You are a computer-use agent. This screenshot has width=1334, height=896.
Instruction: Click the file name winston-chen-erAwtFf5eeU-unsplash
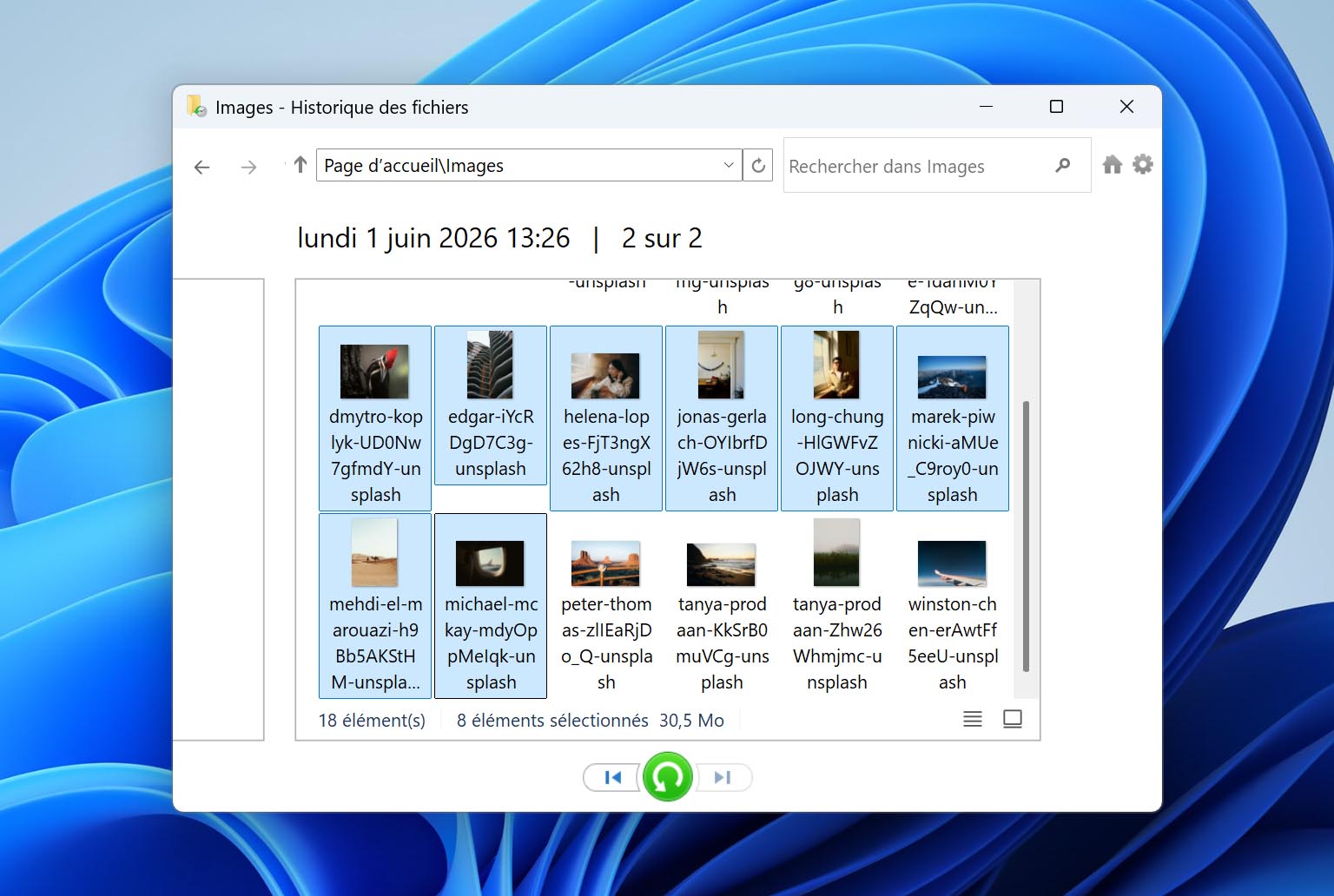953,643
